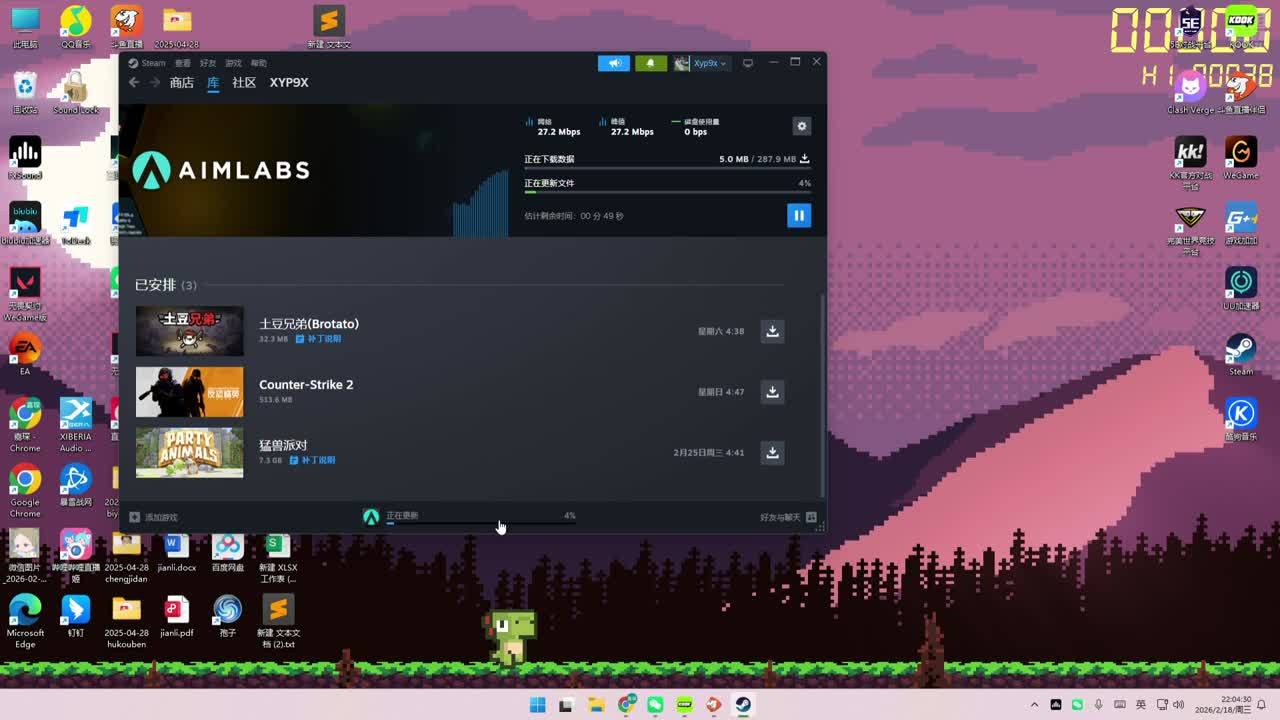1280x720 pixels.
Task: Select the Party Animals thumbnail
Action: [x=189, y=453]
